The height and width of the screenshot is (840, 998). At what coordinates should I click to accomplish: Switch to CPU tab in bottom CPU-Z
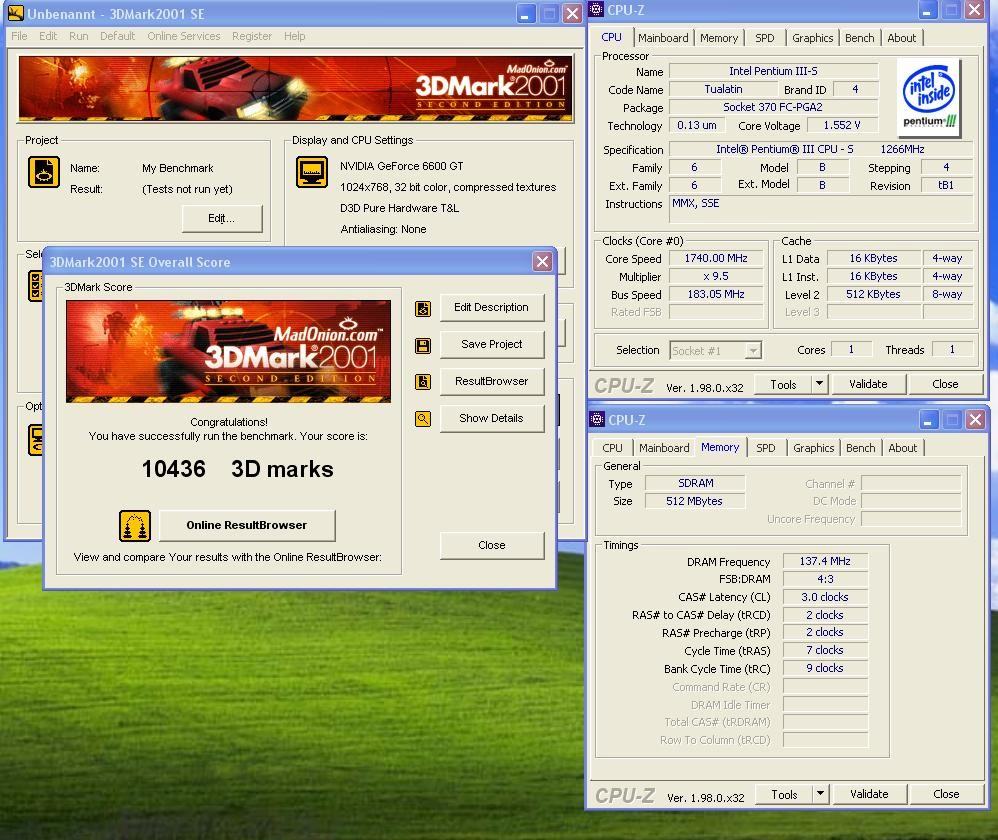pyautogui.click(x=612, y=448)
